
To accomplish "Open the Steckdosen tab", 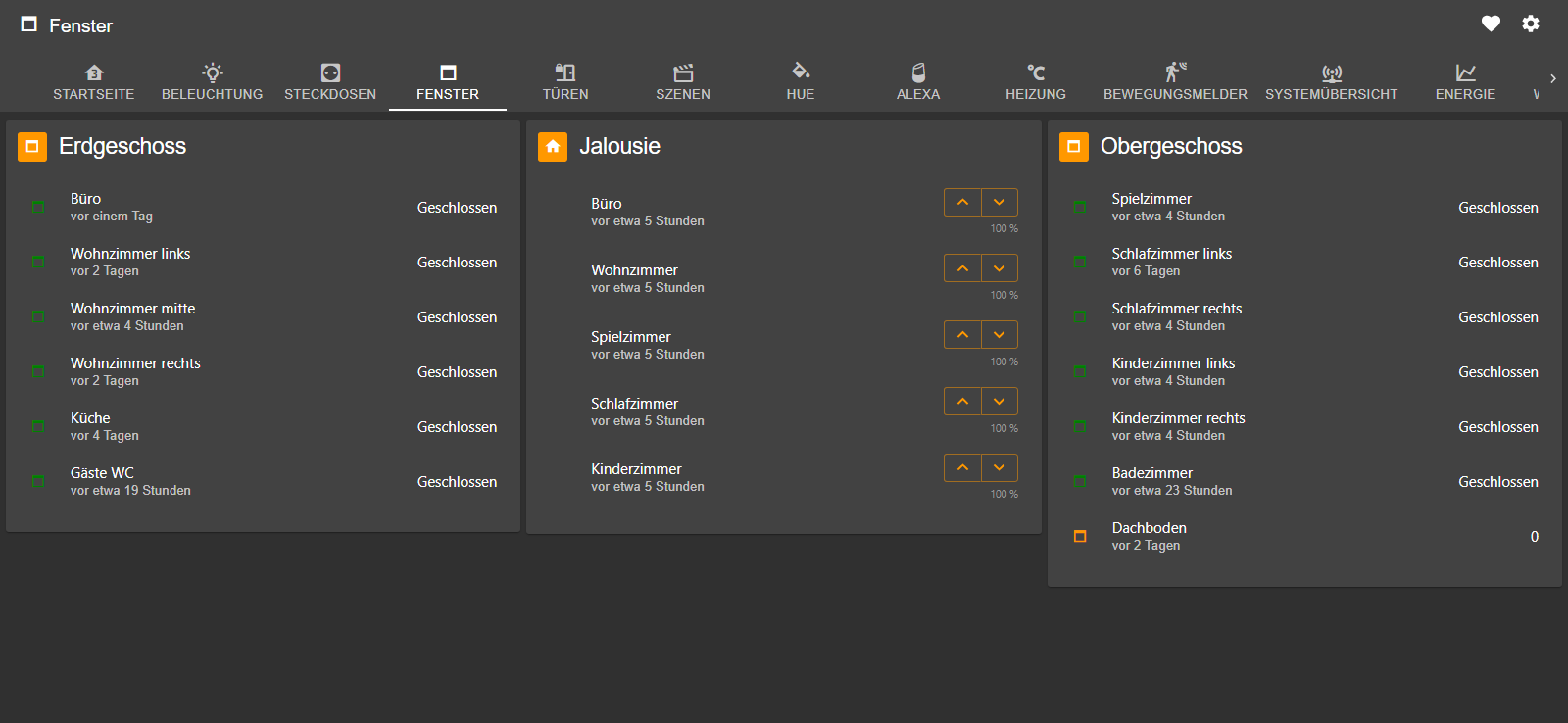I will point(330,82).
